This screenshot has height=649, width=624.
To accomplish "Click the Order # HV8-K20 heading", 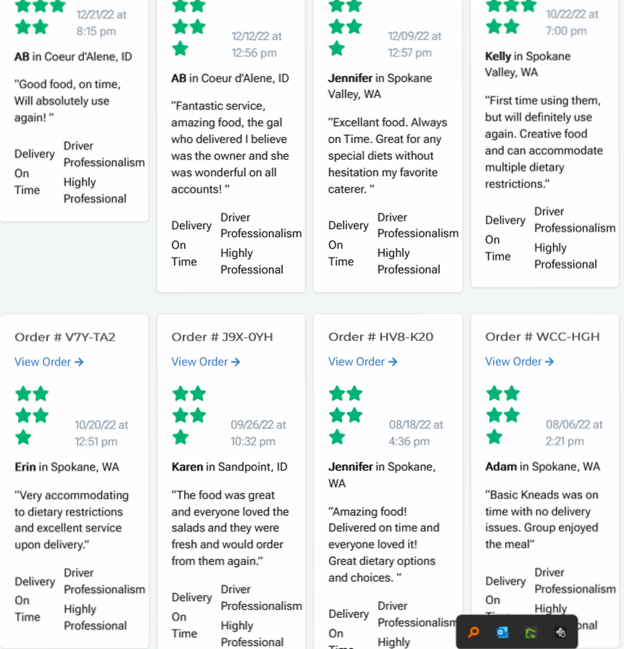I will pyautogui.click(x=381, y=337).
